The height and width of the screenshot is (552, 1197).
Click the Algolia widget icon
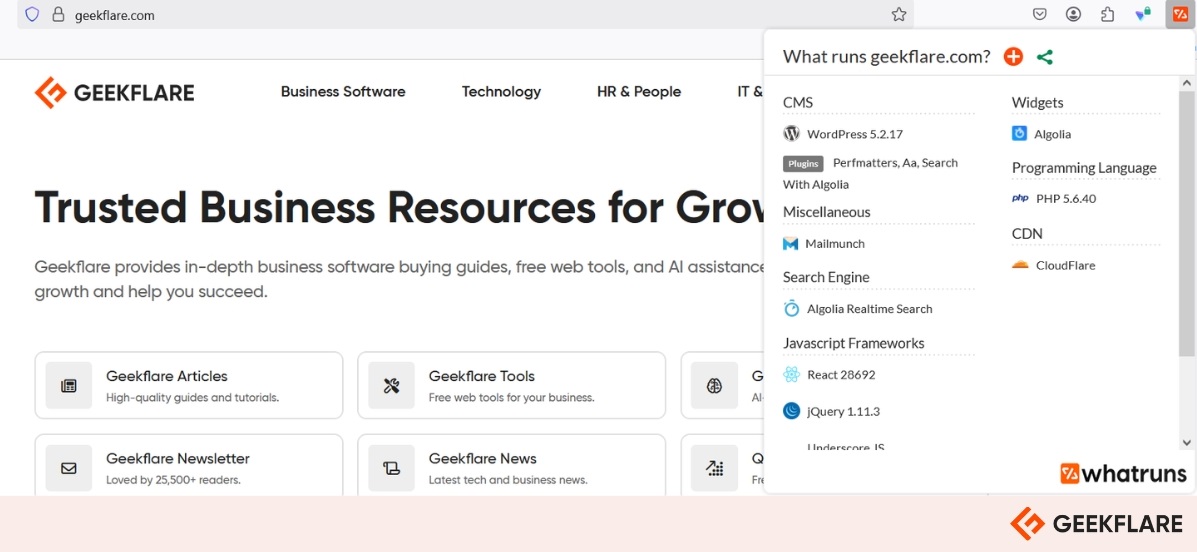pyautogui.click(x=1019, y=134)
